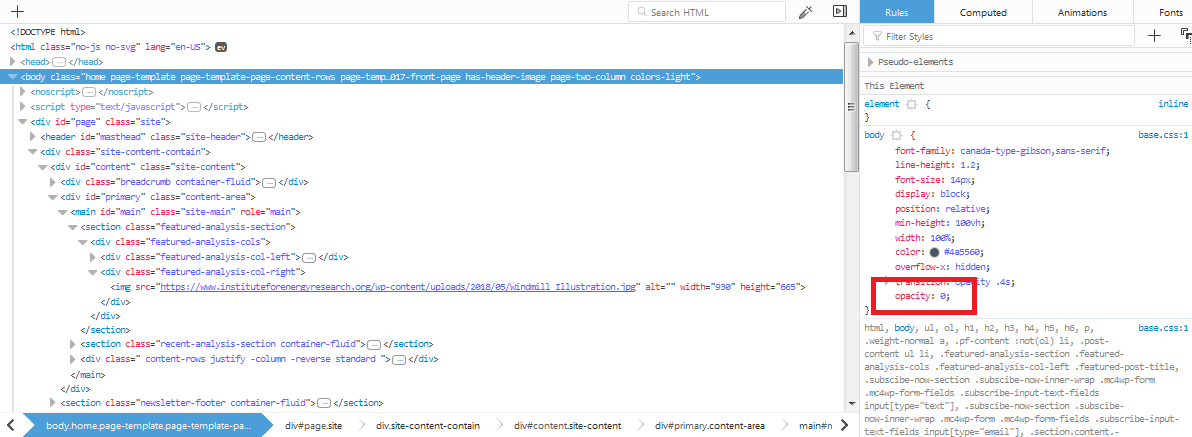Select div#content.site-content breadcrumb item

[568, 426]
